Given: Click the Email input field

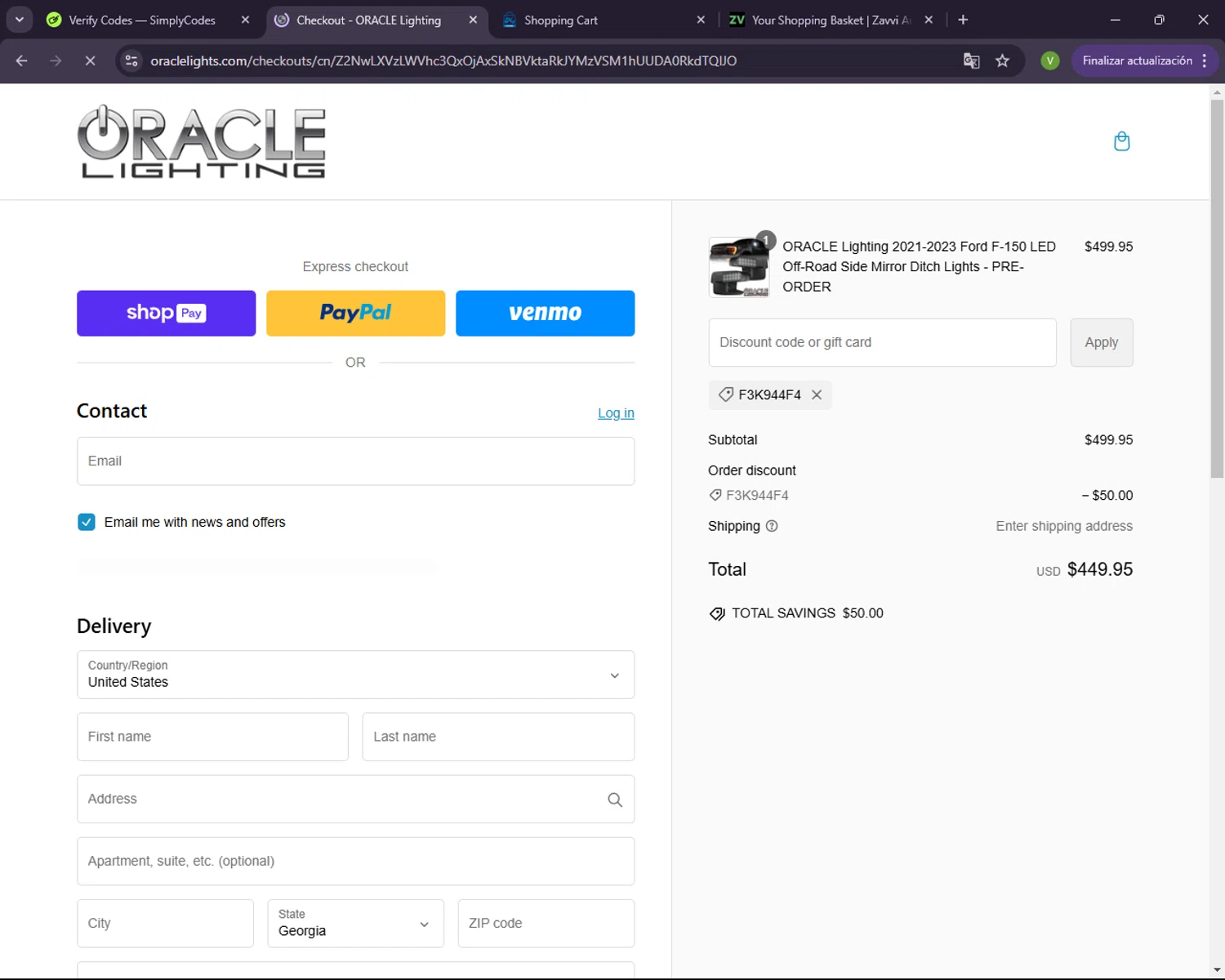Looking at the screenshot, I should point(355,461).
